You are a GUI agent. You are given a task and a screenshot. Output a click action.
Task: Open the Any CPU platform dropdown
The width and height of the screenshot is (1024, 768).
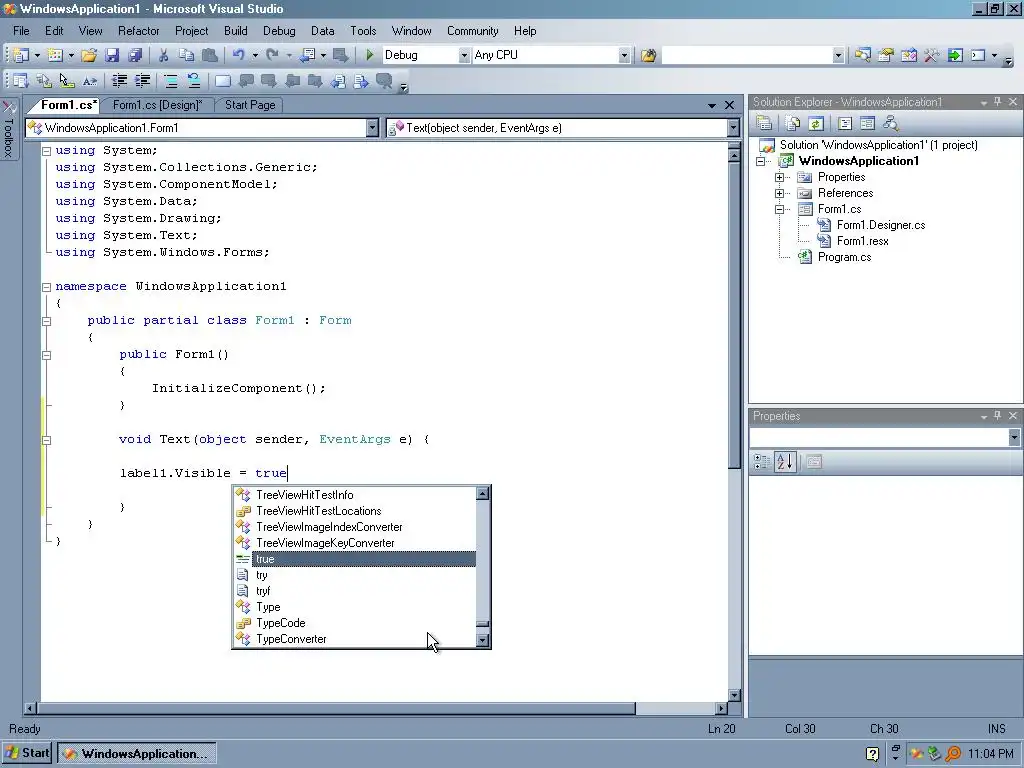point(624,56)
